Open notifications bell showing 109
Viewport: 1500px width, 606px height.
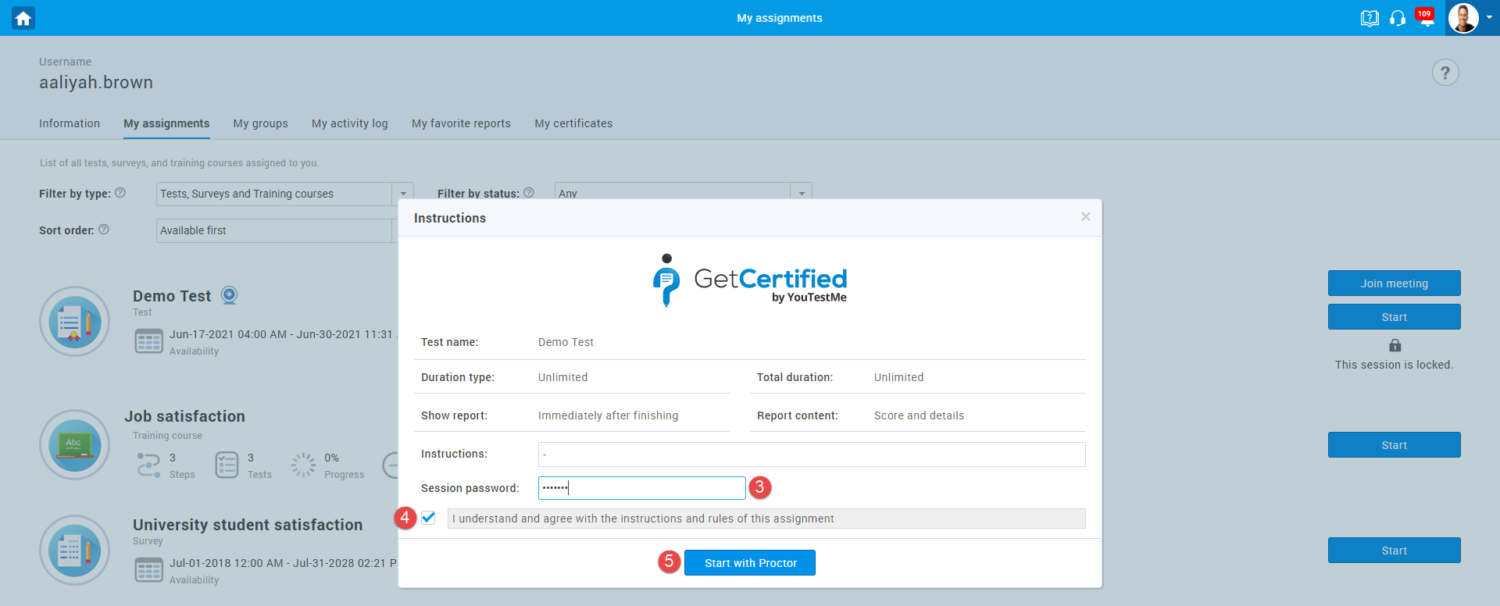(x=1426, y=17)
